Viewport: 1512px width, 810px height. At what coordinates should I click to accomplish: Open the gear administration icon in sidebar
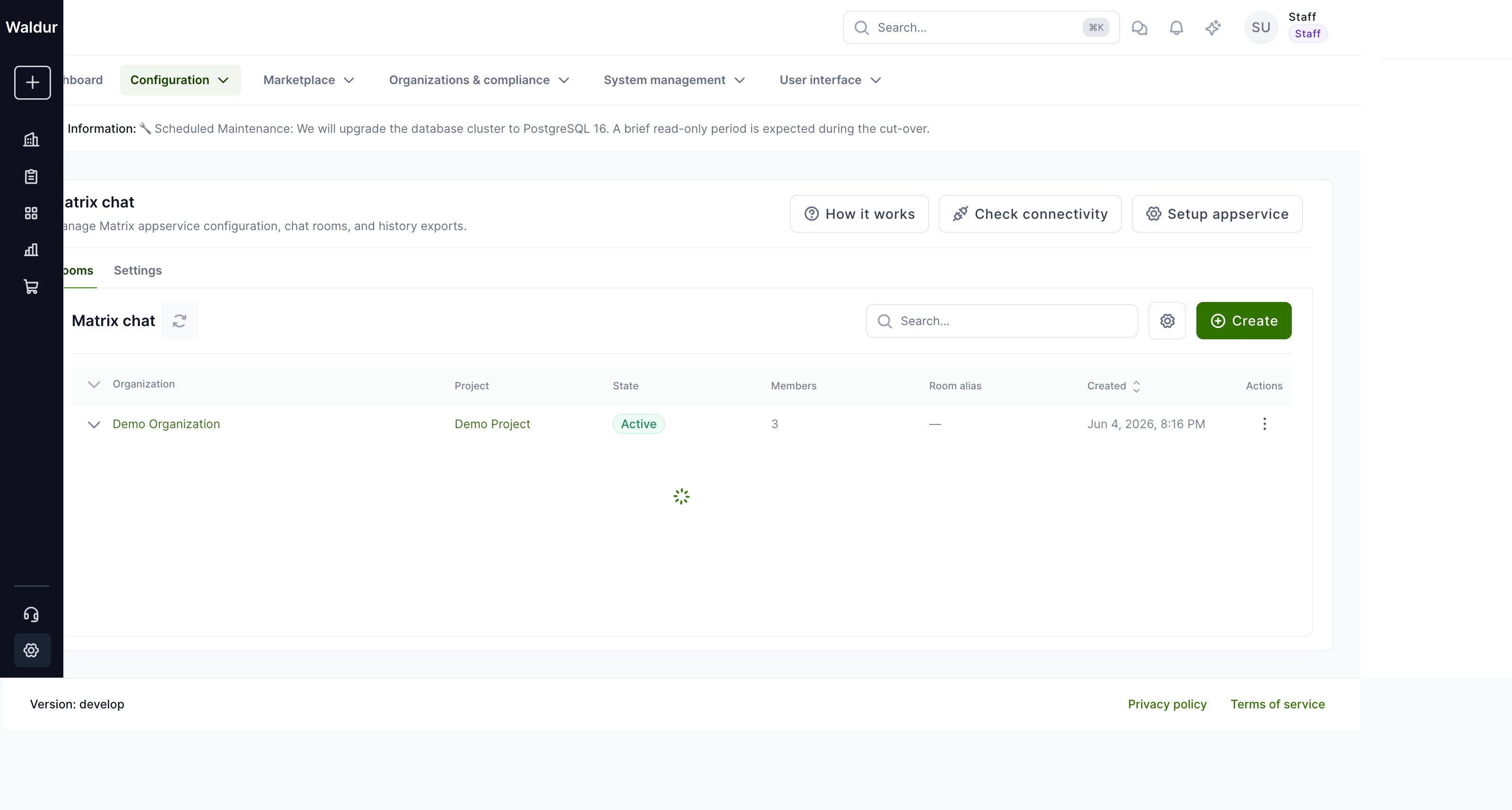click(32, 650)
